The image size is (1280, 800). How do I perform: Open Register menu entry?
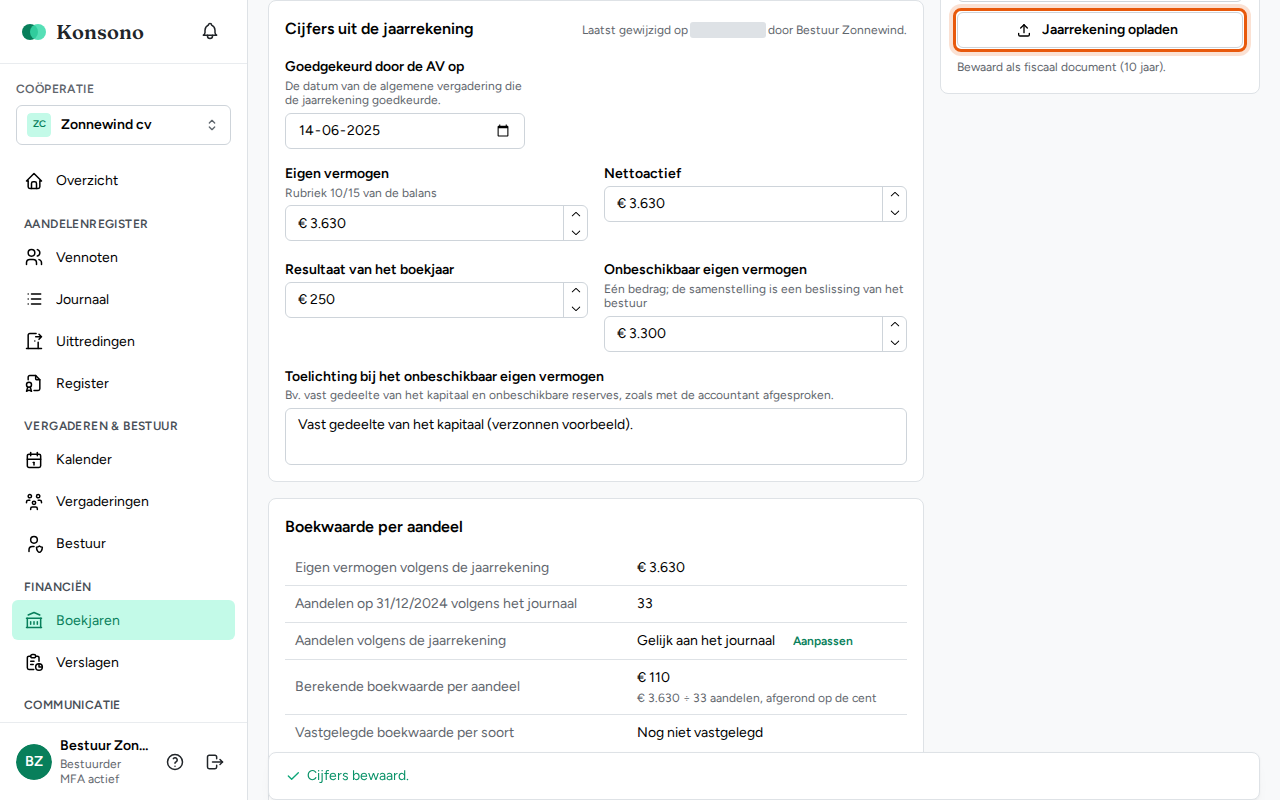[123, 383]
